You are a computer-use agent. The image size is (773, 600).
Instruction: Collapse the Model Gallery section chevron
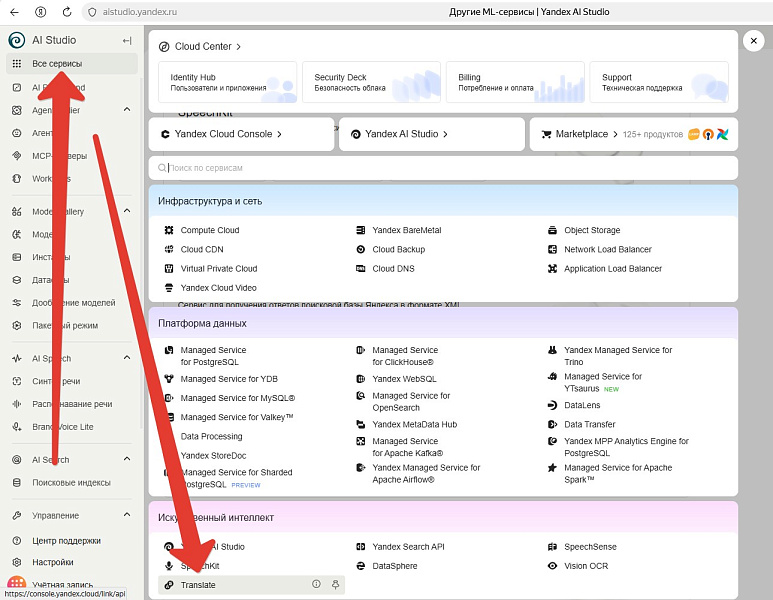pyautogui.click(x=127, y=211)
